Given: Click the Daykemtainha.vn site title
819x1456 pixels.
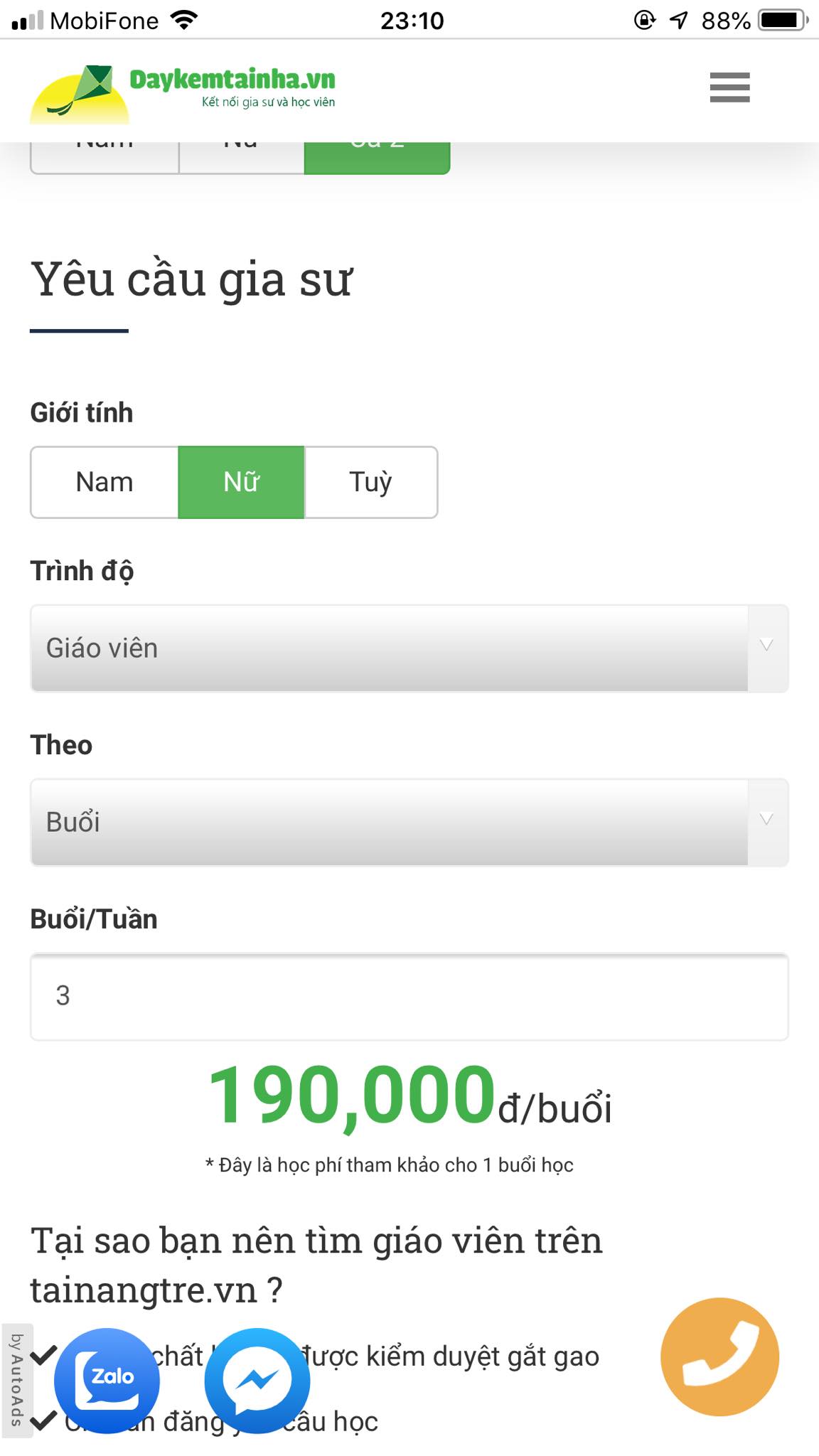Looking at the screenshot, I should [x=232, y=80].
